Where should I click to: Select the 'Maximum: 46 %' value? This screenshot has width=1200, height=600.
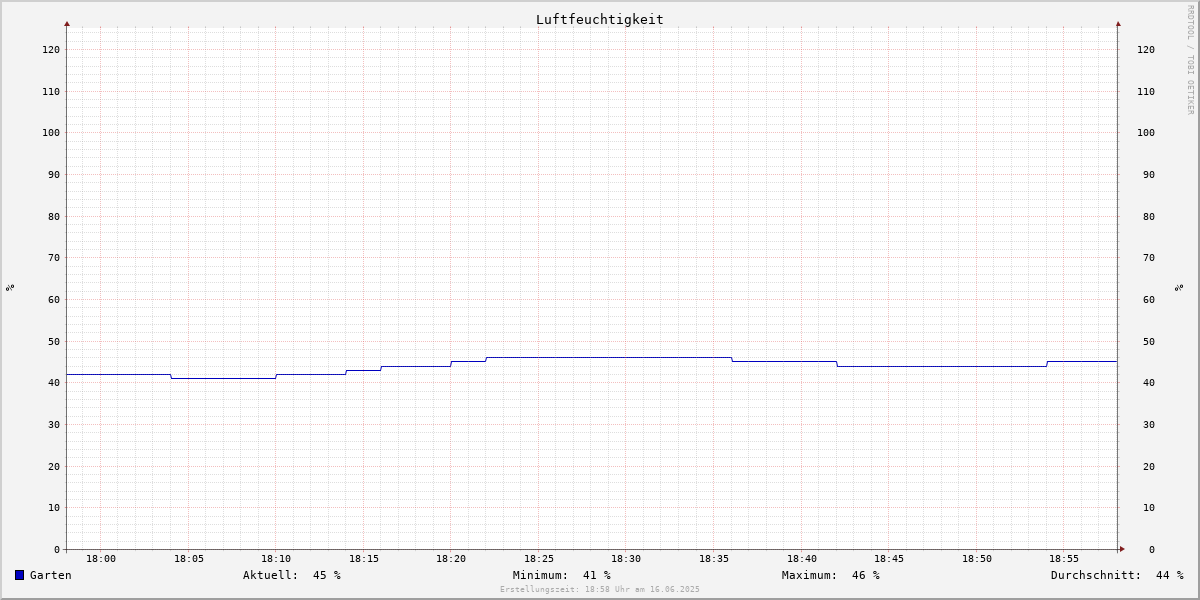pos(831,575)
